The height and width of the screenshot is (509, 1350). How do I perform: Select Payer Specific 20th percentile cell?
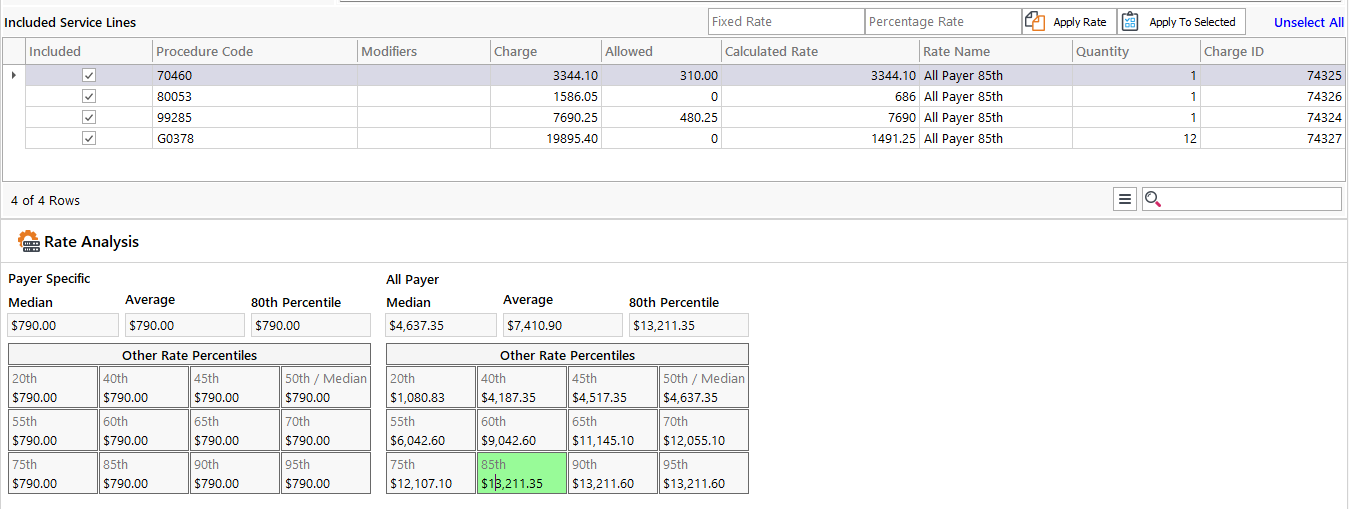[53, 388]
